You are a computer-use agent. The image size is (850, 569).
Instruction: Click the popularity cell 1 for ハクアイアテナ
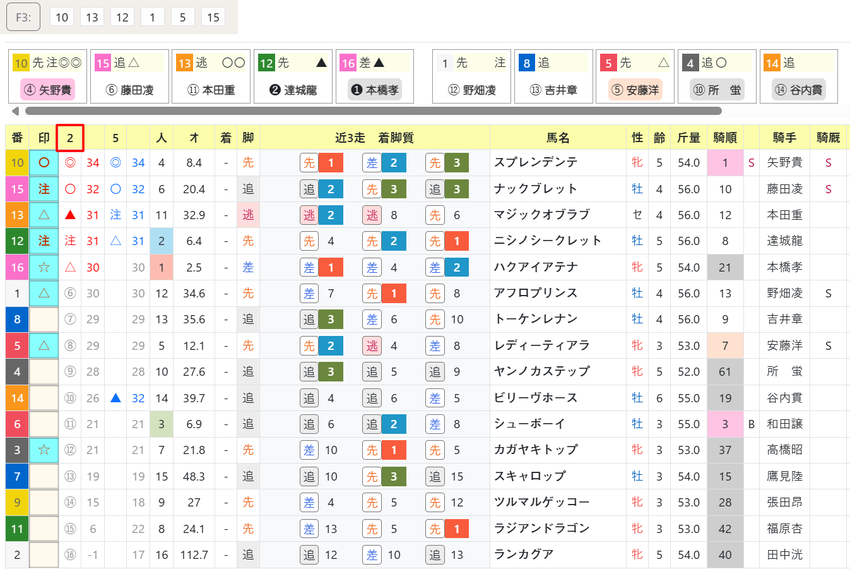click(x=162, y=267)
